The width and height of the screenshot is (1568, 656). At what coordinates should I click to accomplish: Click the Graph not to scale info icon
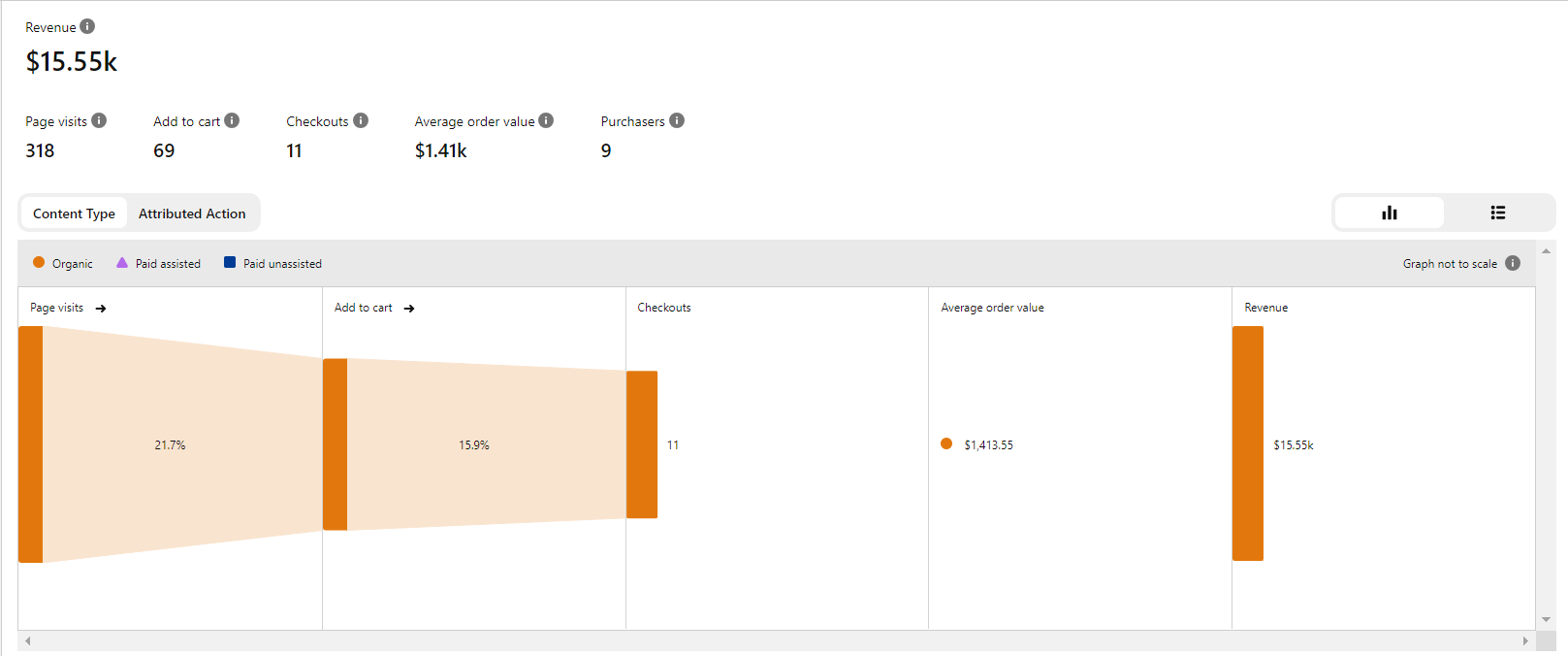click(x=1513, y=263)
